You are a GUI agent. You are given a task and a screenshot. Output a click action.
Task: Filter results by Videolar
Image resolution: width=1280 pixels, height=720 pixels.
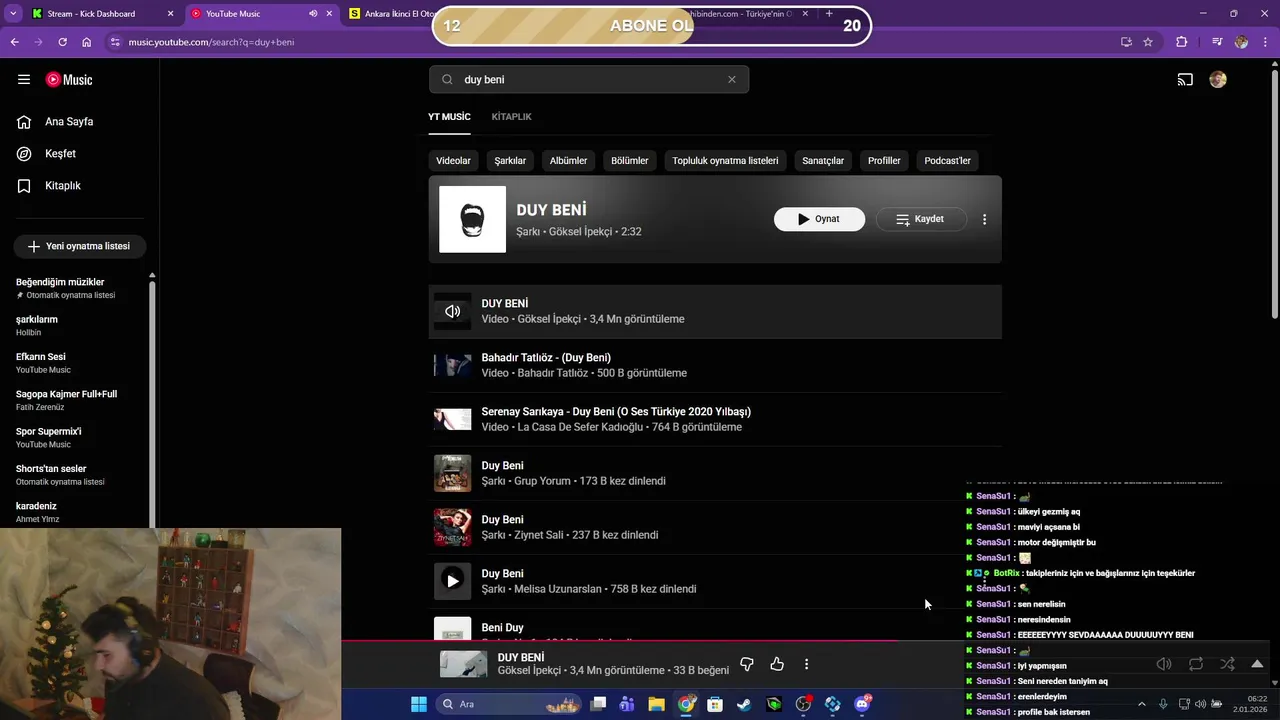[x=453, y=160]
